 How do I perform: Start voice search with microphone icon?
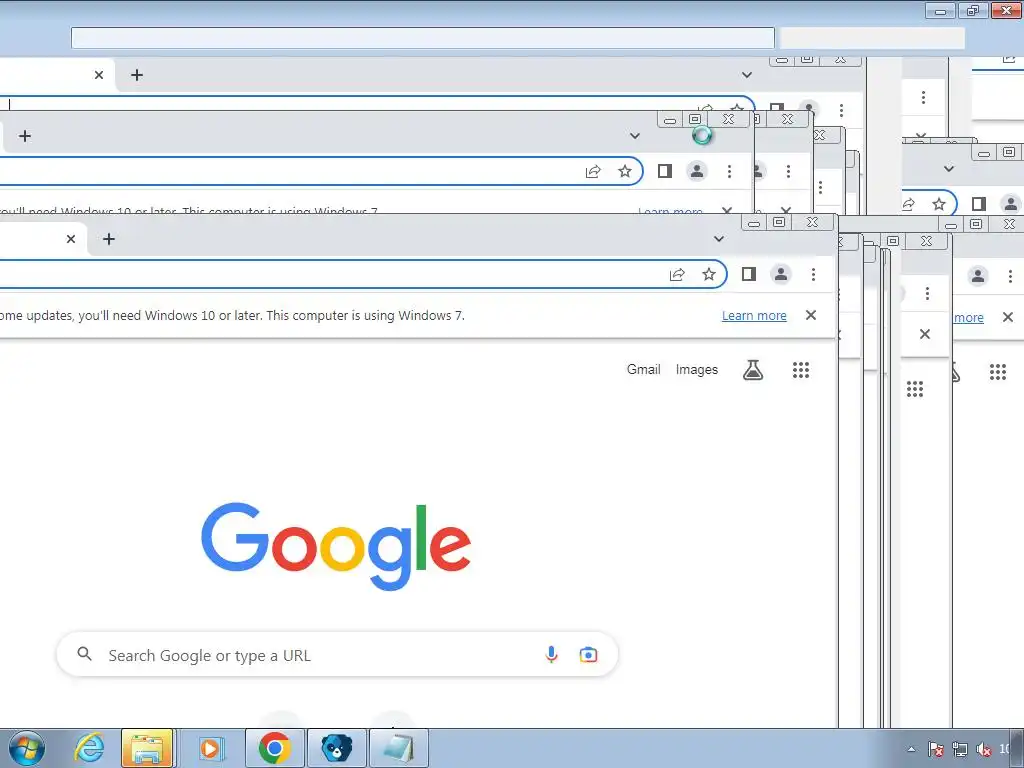pyautogui.click(x=551, y=654)
